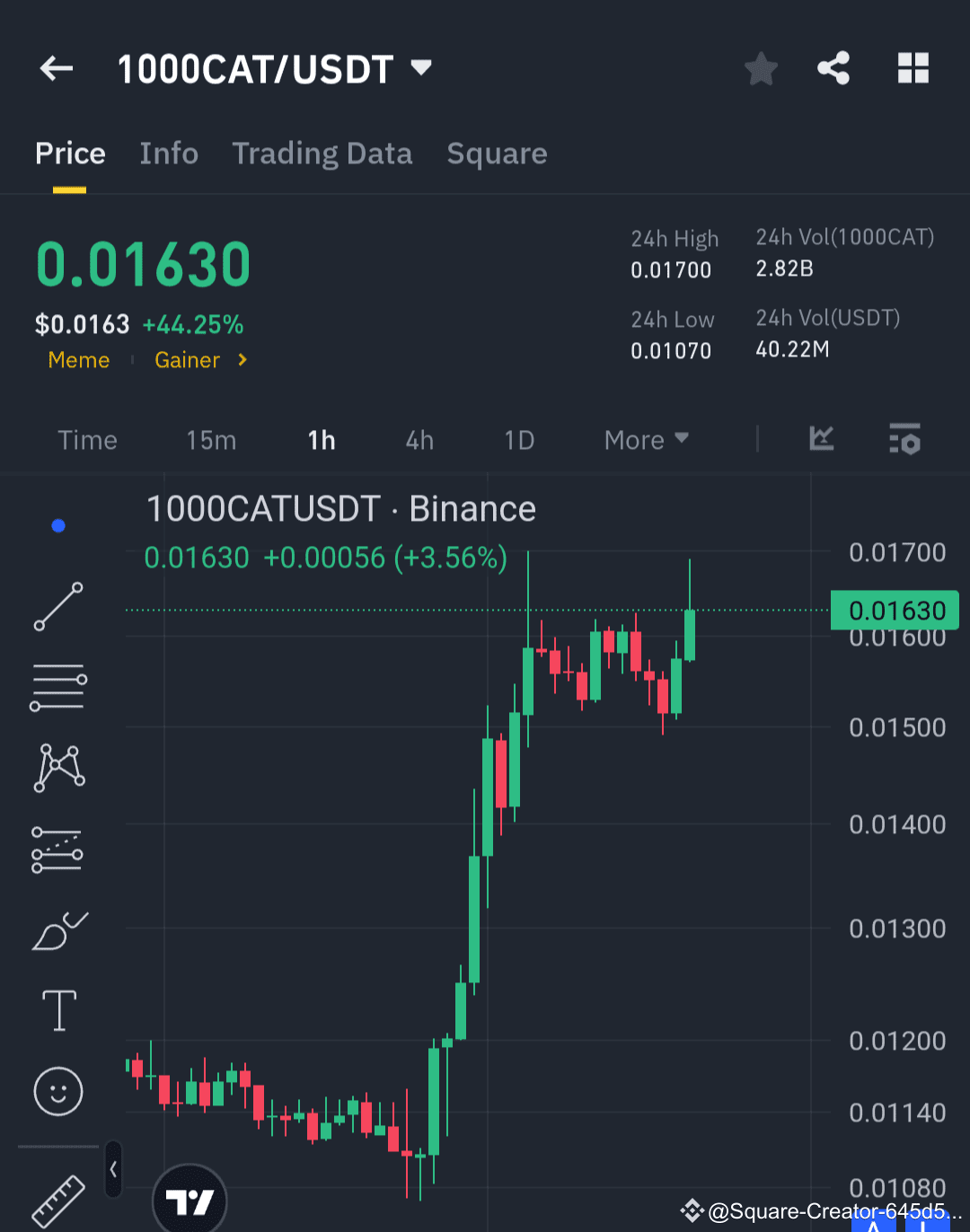Open the emoji sticker tool
Image resolution: width=970 pixels, height=1232 pixels.
click(57, 1091)
